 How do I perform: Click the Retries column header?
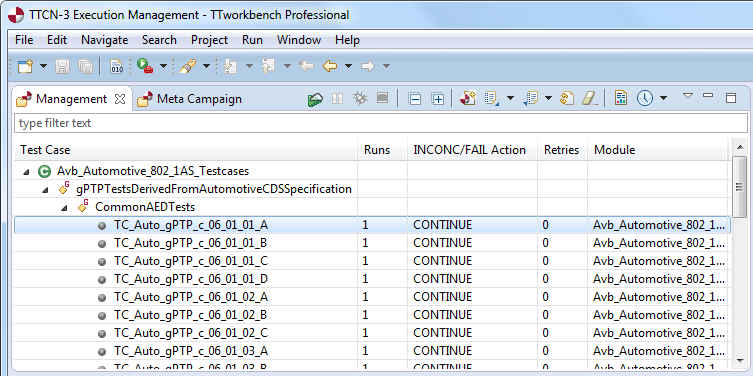[562, 150]
